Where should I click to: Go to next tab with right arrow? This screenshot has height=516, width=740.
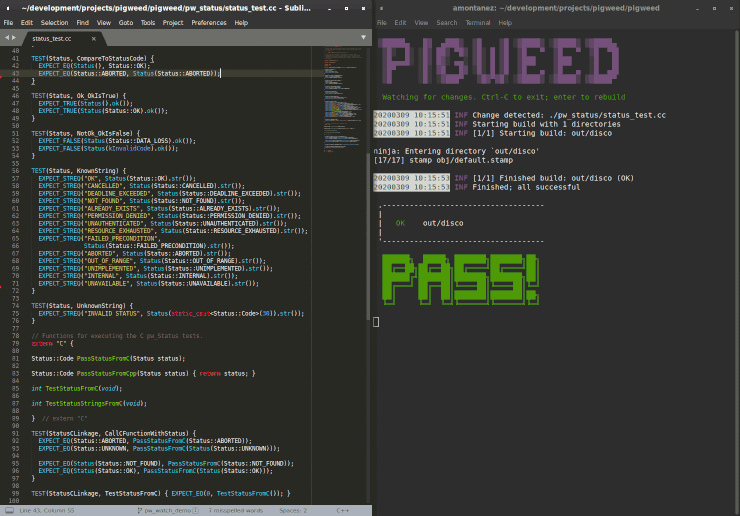[14, 37]
